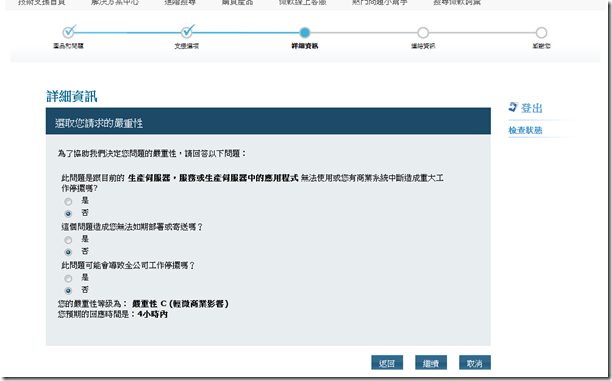This screenshot has height=381, width=612.
Task: Click the 嚴重性 C (輕微商業影響) text
Action: point(180,304)
